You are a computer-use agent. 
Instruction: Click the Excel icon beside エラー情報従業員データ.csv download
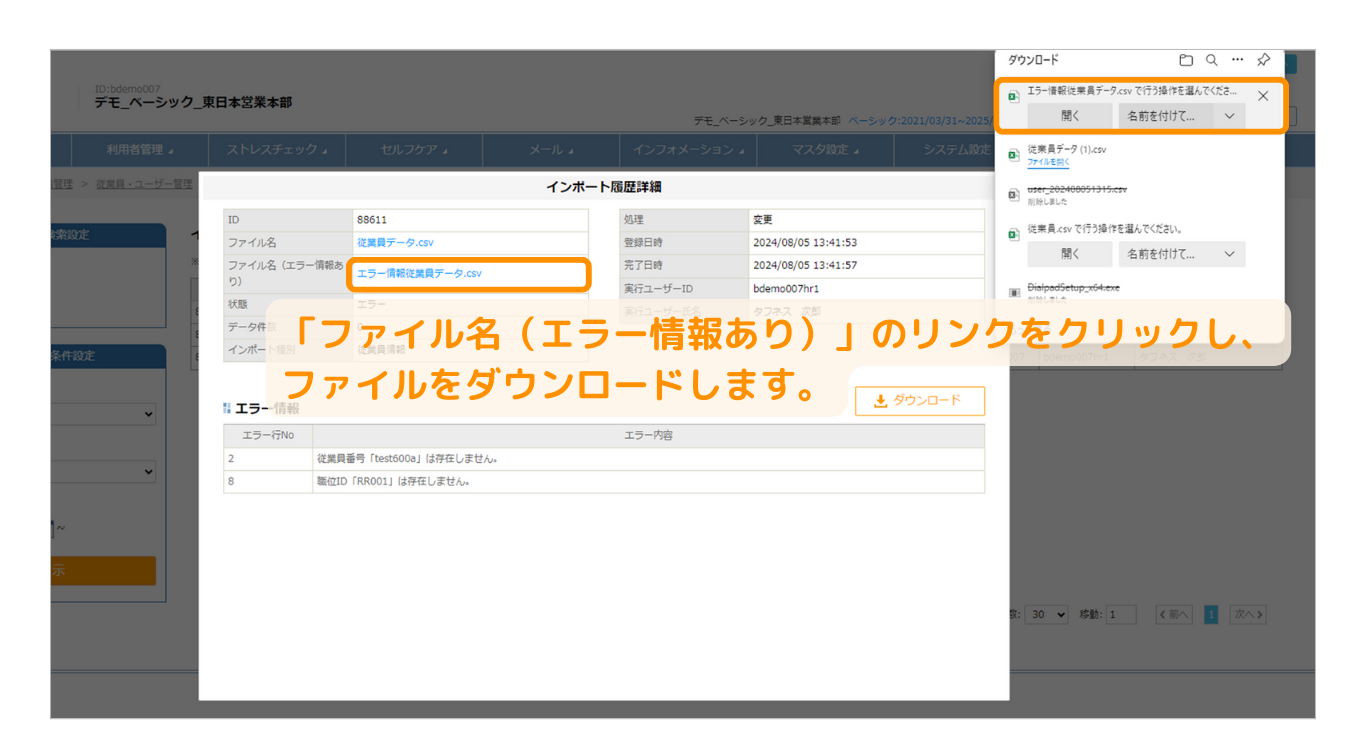(1014, 96)
